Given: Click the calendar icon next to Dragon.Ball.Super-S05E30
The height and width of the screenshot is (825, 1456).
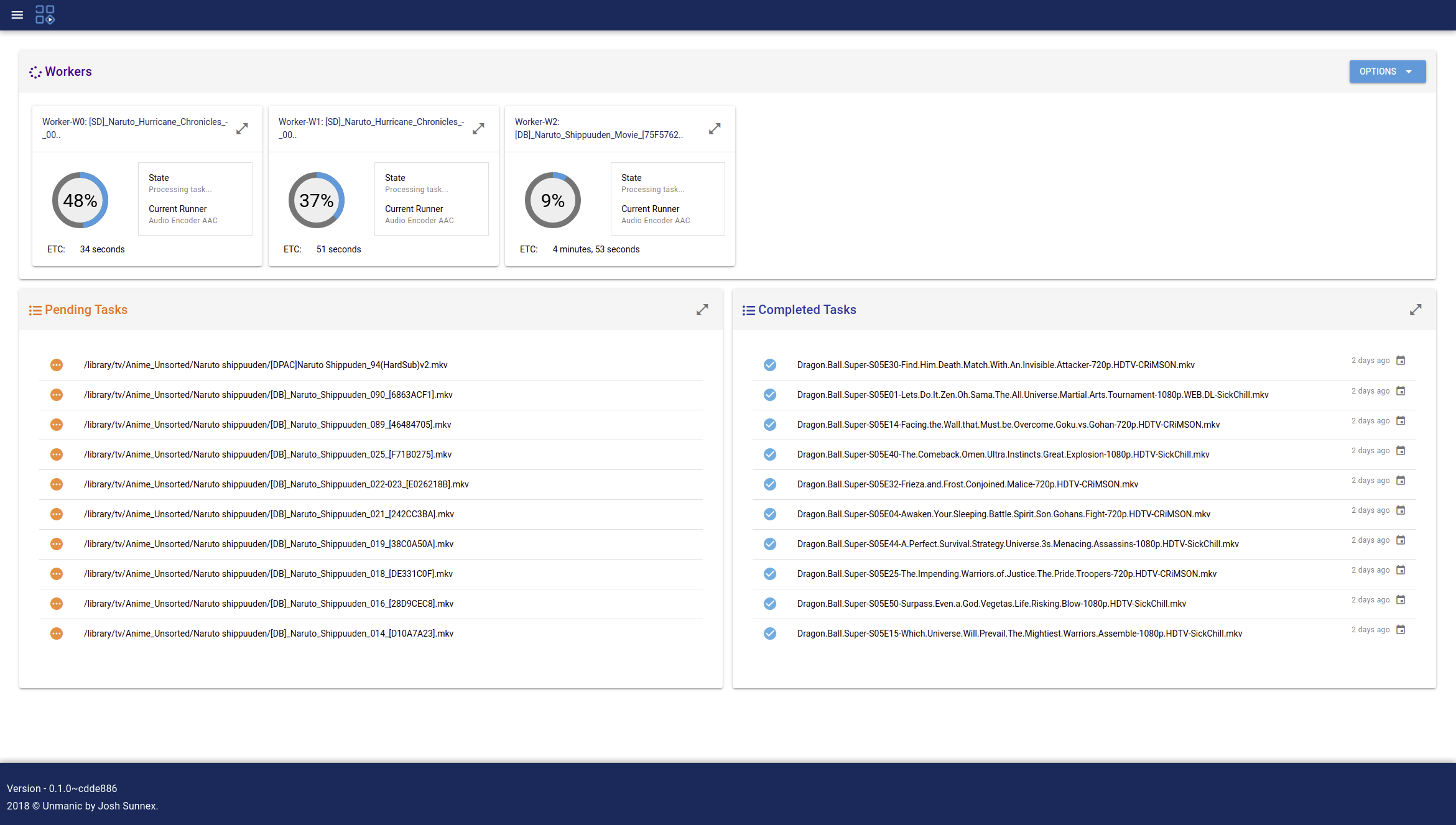Looking at the screenshot, I should [x=1401, y=360].
